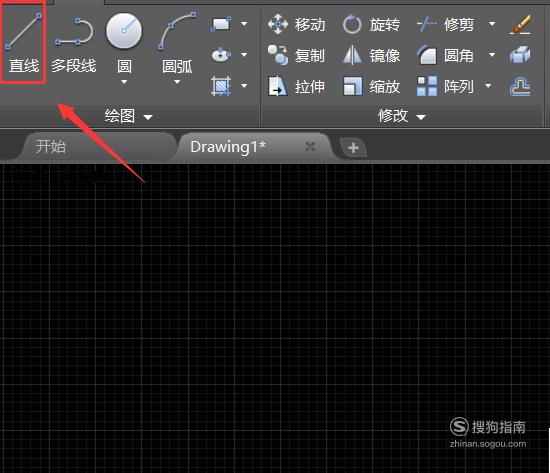Viewport: 550px width, 473px height.
Task: Activate the 拉伸 (Stretch) command
Action: pos(297,86)
